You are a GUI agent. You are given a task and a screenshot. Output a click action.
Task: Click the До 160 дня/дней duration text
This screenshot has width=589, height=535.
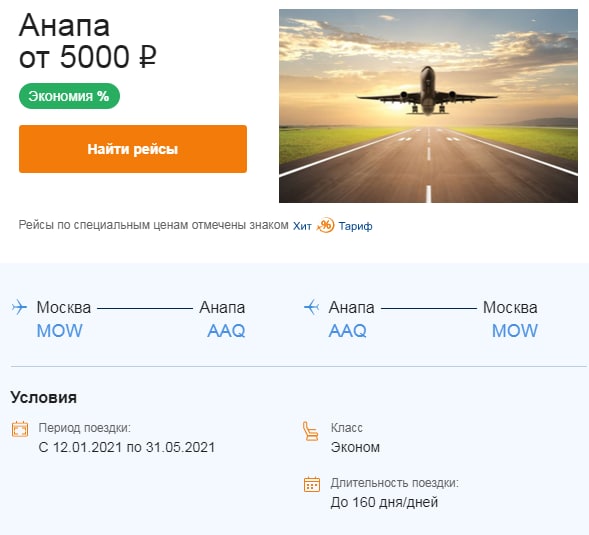point(384,502)
